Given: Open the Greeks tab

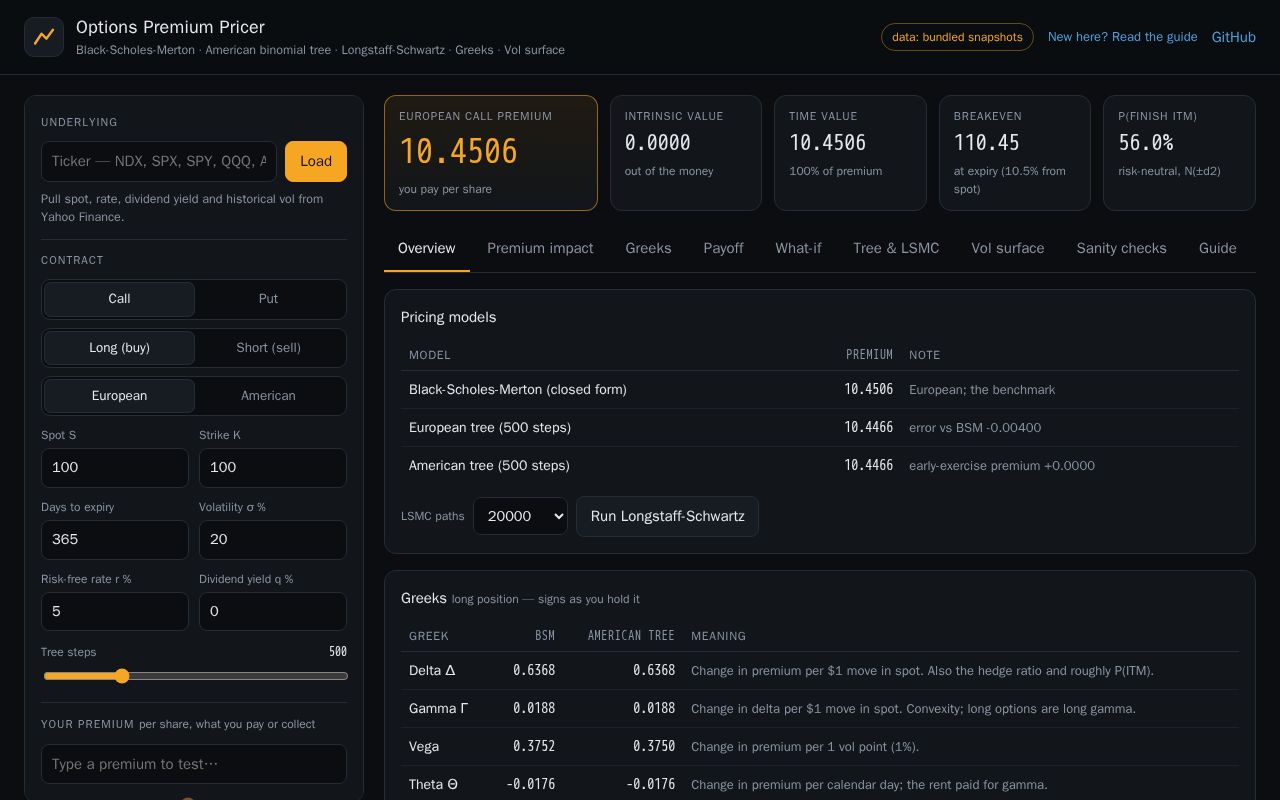Looking at the screenshot, I should point(648,248).
